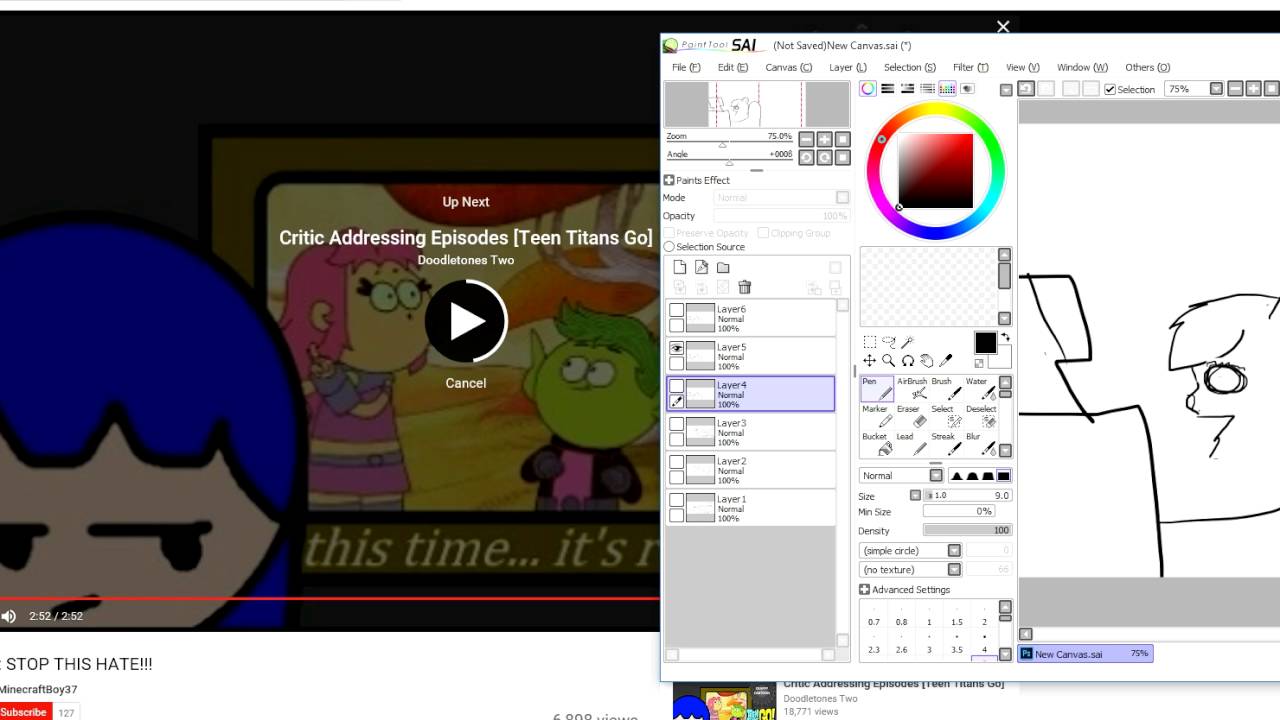Viewport: 1280px width, 720px height.
Task: Create a new layer folder
Action: (x=723, y=267)
